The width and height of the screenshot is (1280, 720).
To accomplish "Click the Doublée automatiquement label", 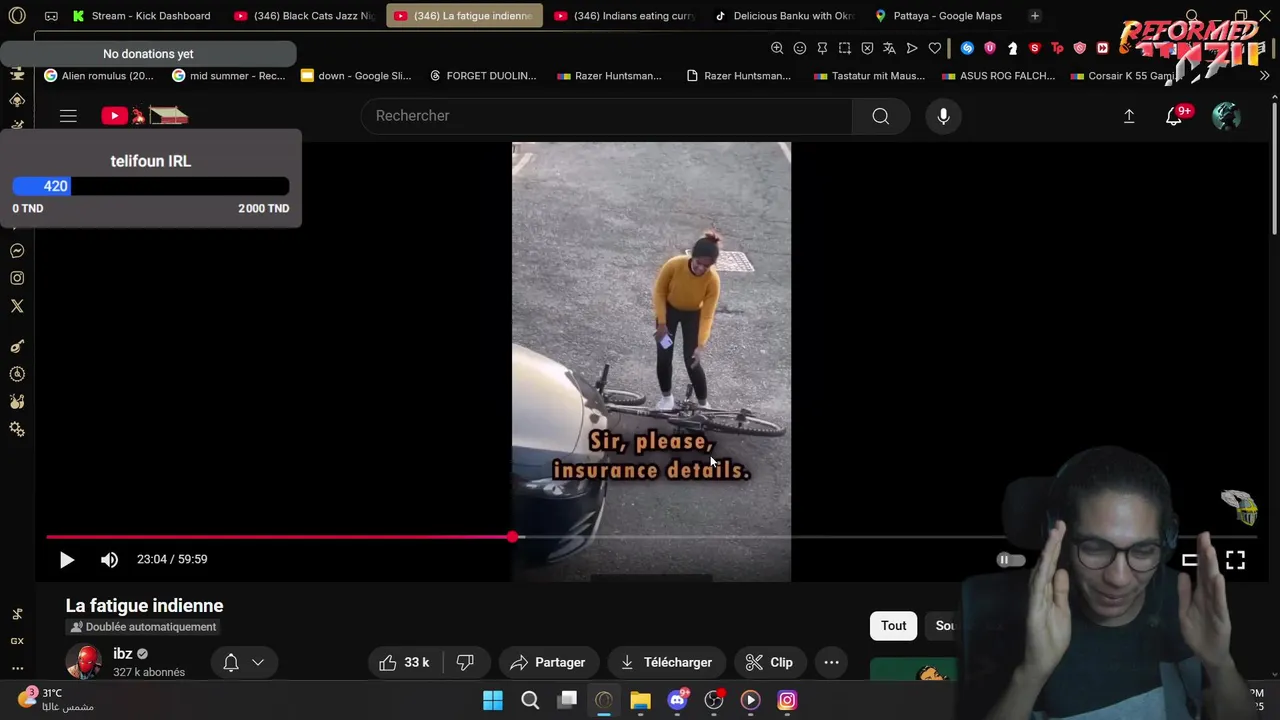I will [143, 627].
